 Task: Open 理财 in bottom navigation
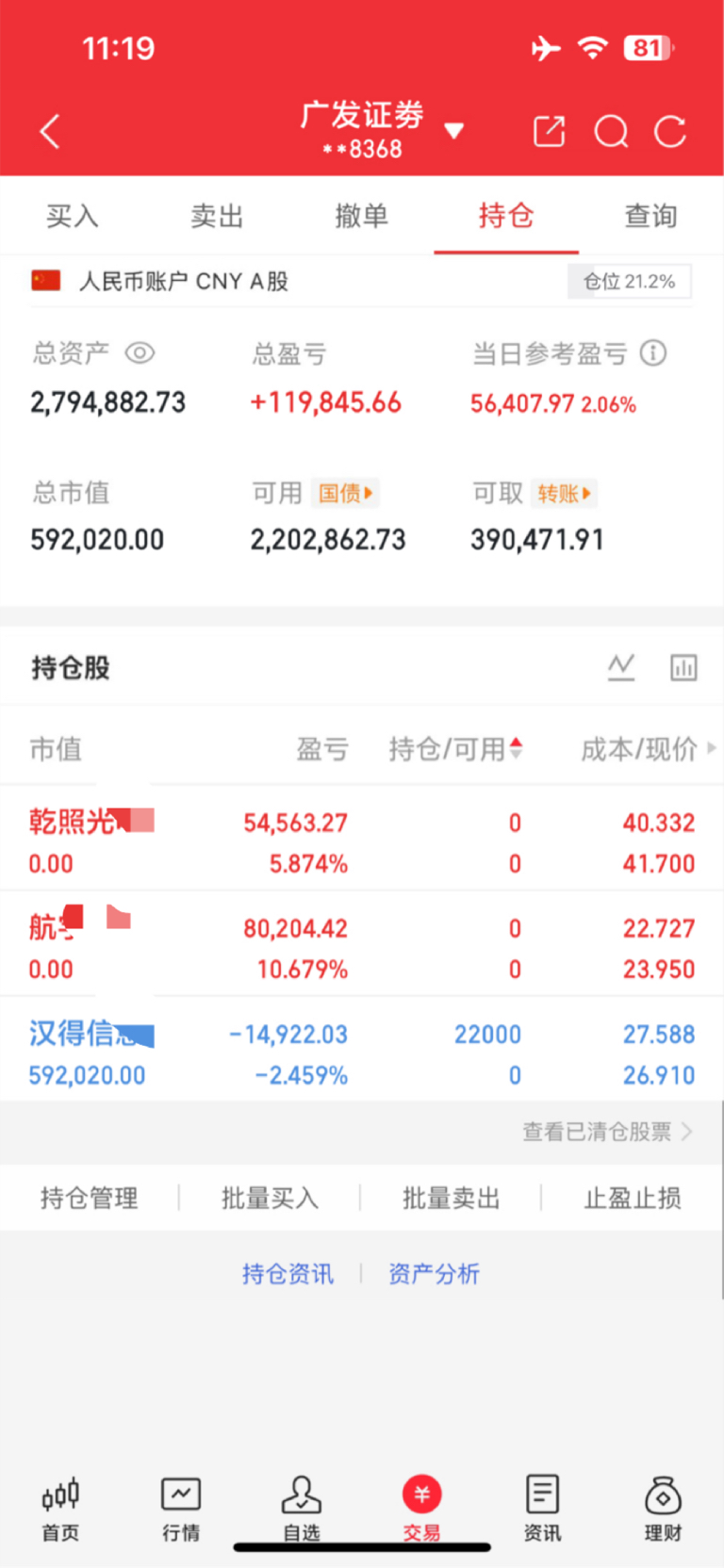pyautogui.click(x=663, y=1508)
